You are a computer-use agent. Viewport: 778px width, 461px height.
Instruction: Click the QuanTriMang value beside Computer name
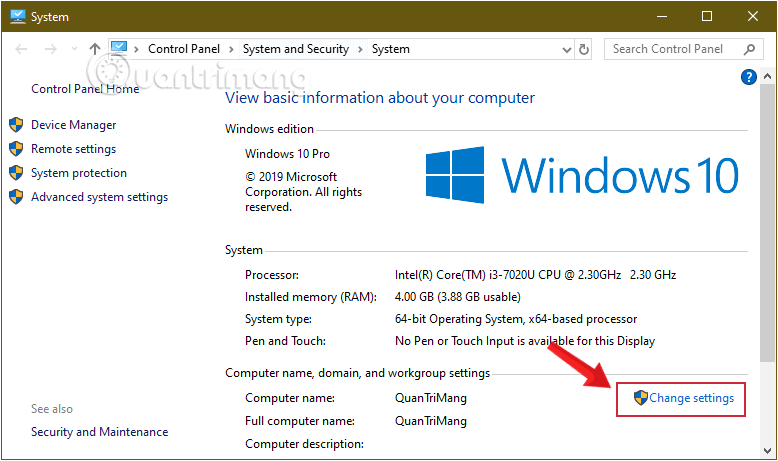pyautogui.click(x=431, y=398)
